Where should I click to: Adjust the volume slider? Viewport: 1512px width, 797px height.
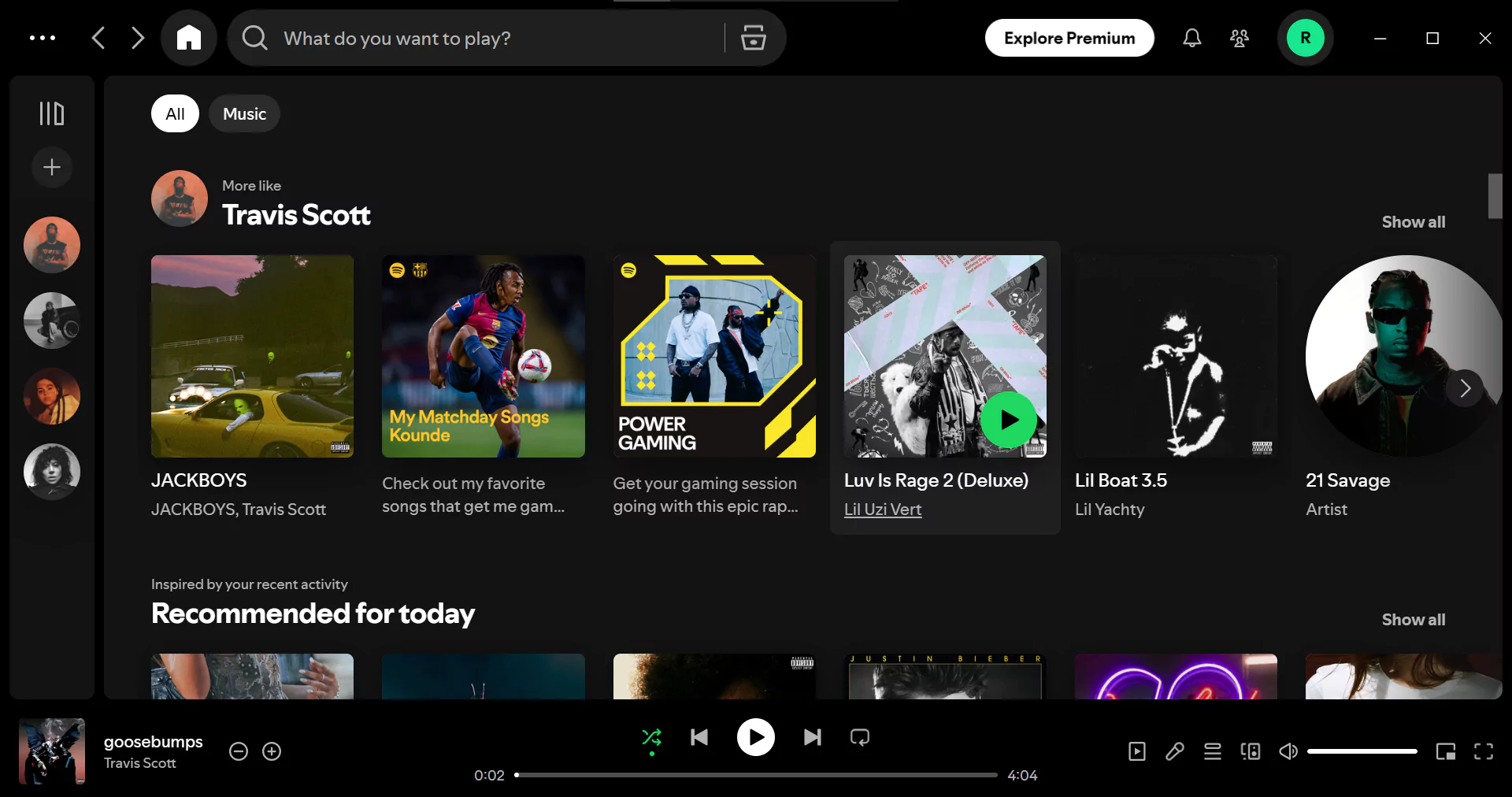1362,751
